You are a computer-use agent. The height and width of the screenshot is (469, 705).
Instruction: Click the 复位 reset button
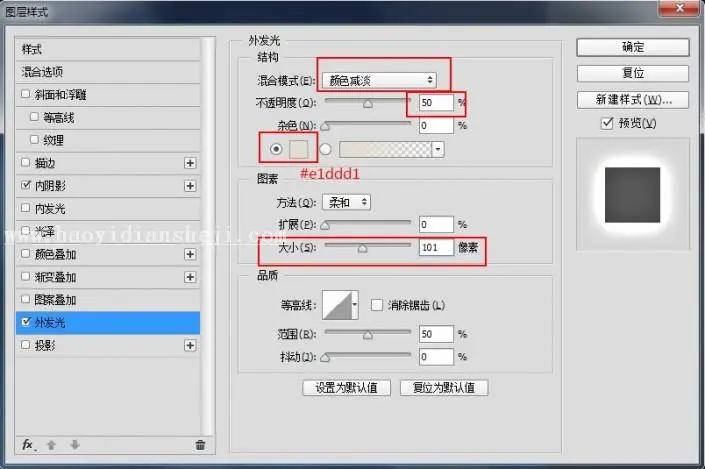(x=633, y=73)
